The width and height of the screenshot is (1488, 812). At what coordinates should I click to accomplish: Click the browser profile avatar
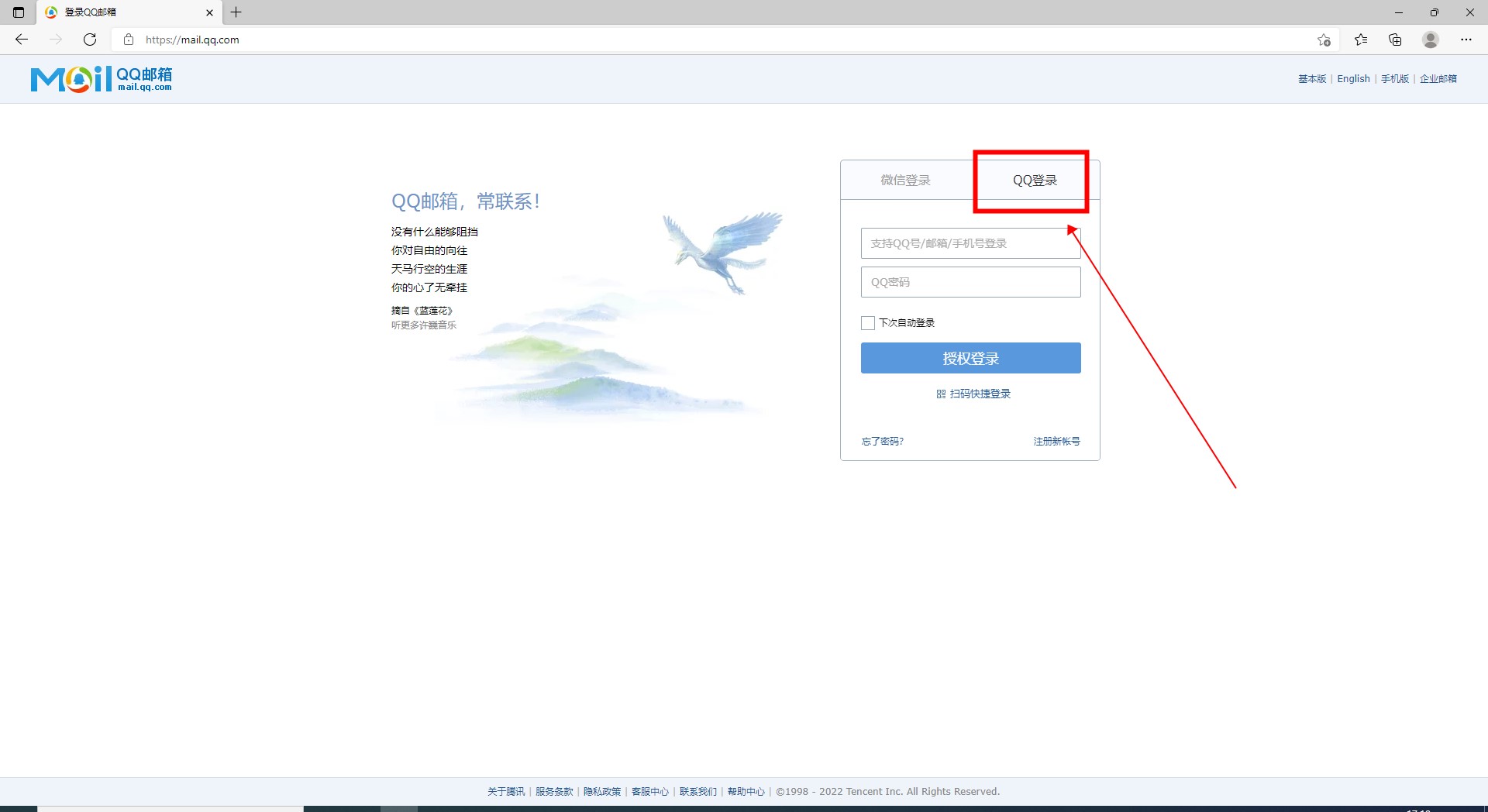coord(1431,40)
